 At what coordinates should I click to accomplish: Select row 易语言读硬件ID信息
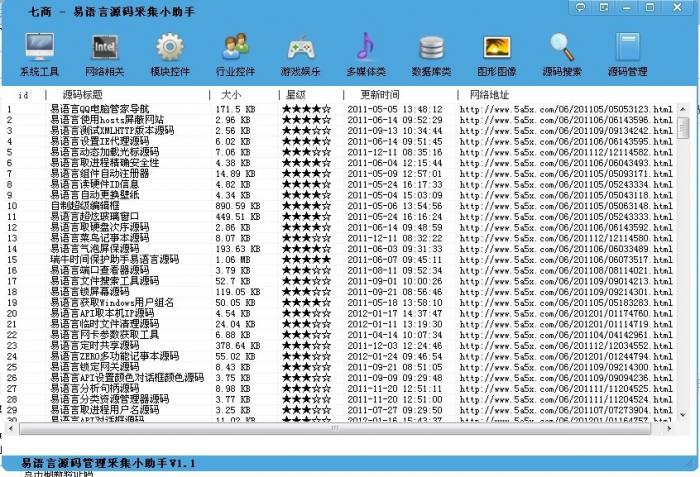click(x=340, y=184)
